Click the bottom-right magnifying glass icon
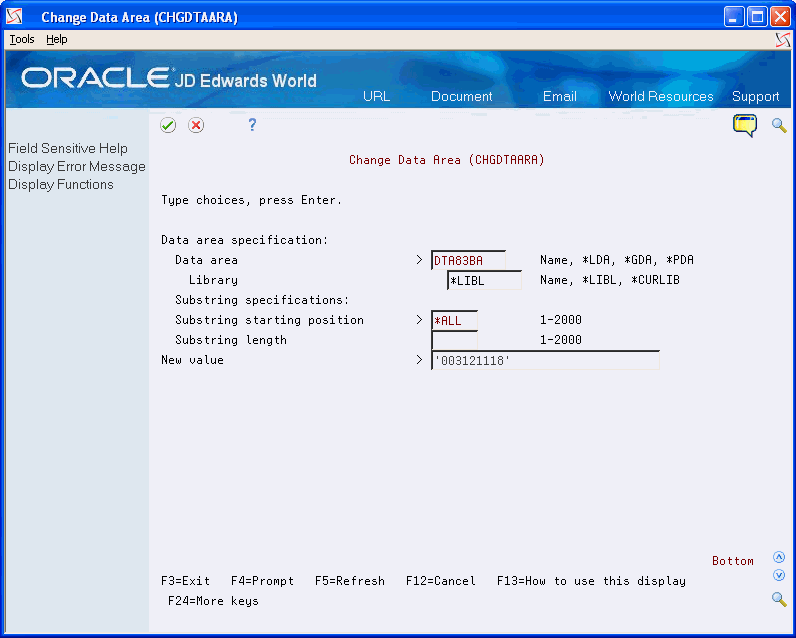Viewport: 796px width, 638px height. pos(779,599)
